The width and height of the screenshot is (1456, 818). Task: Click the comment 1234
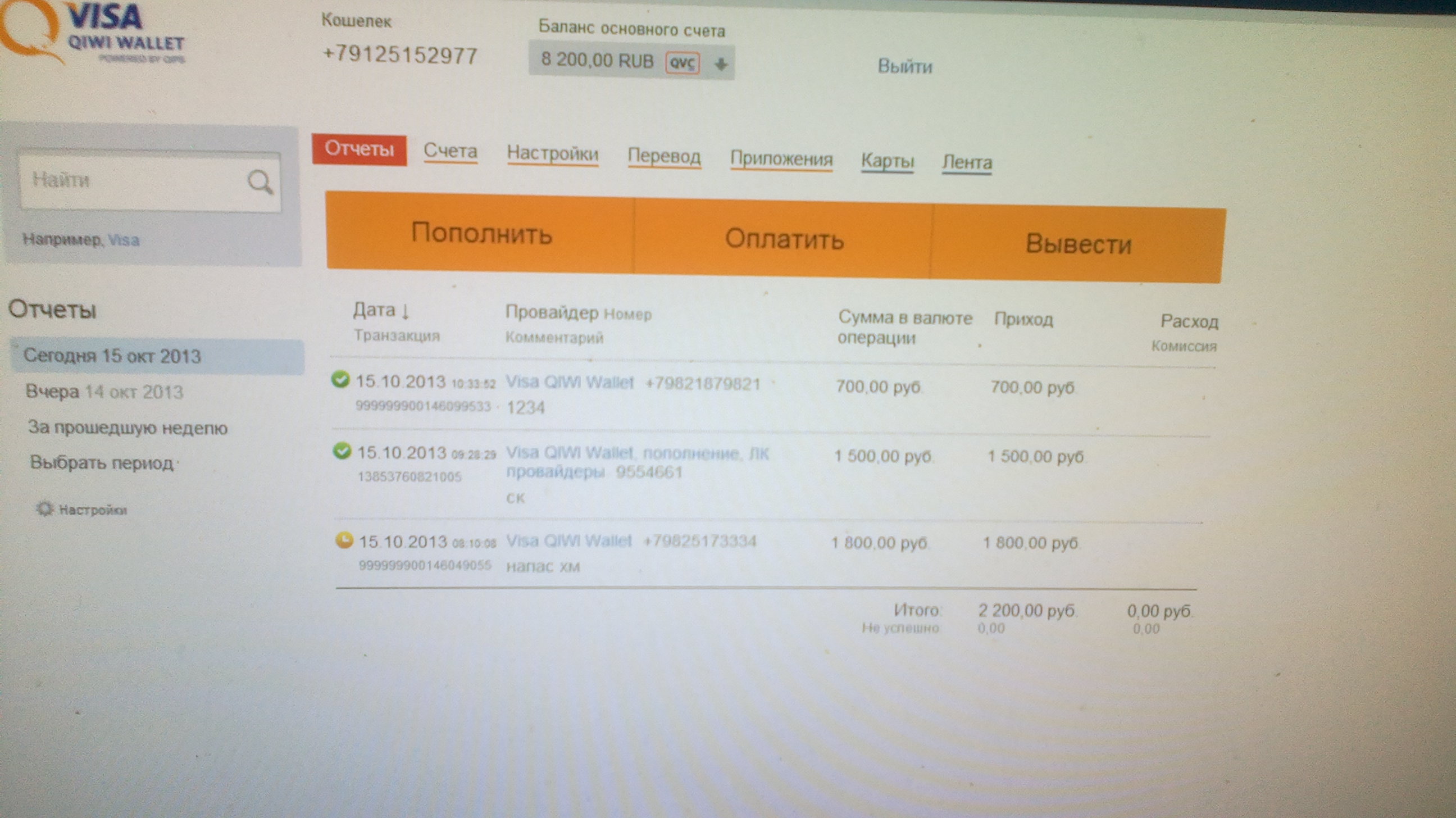[525, 407]
